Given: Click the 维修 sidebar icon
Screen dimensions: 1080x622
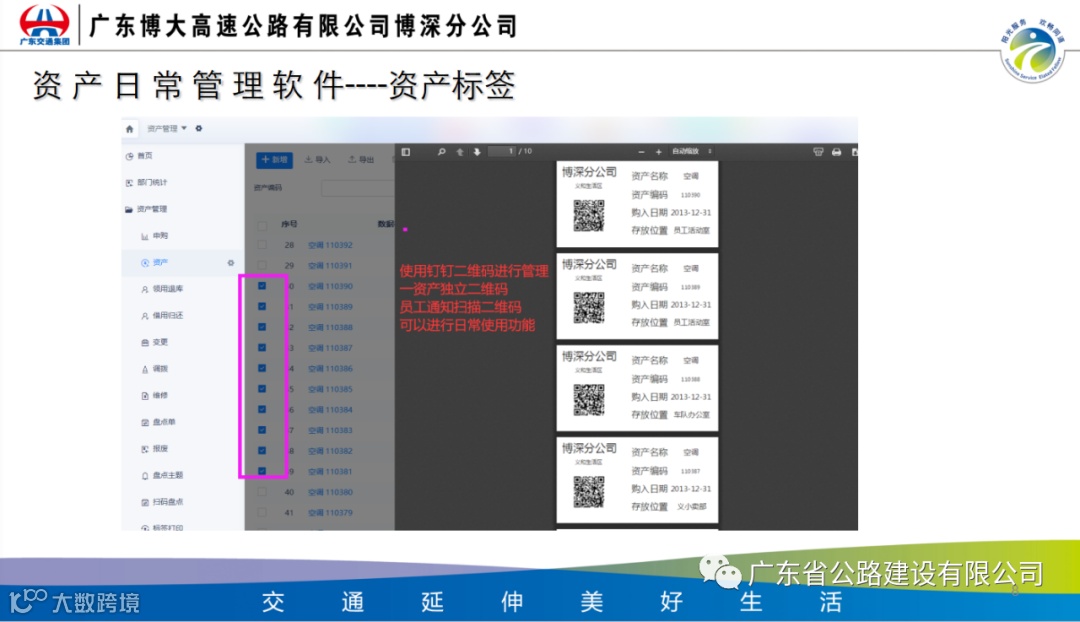Looking at the screenshot, I should click(x=145, y=396).
